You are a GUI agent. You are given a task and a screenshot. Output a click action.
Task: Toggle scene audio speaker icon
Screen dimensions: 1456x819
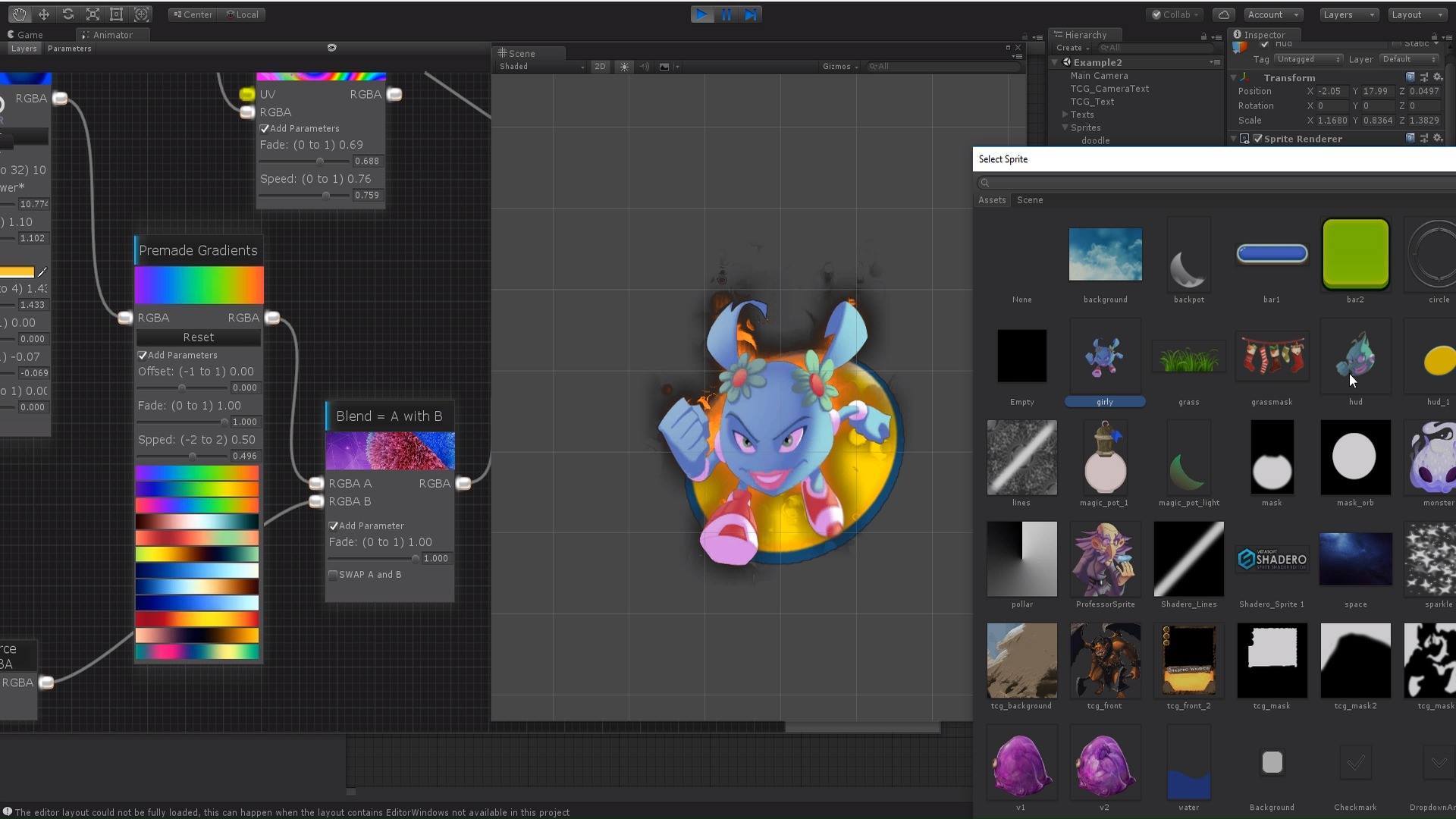(x=644, y=67)
